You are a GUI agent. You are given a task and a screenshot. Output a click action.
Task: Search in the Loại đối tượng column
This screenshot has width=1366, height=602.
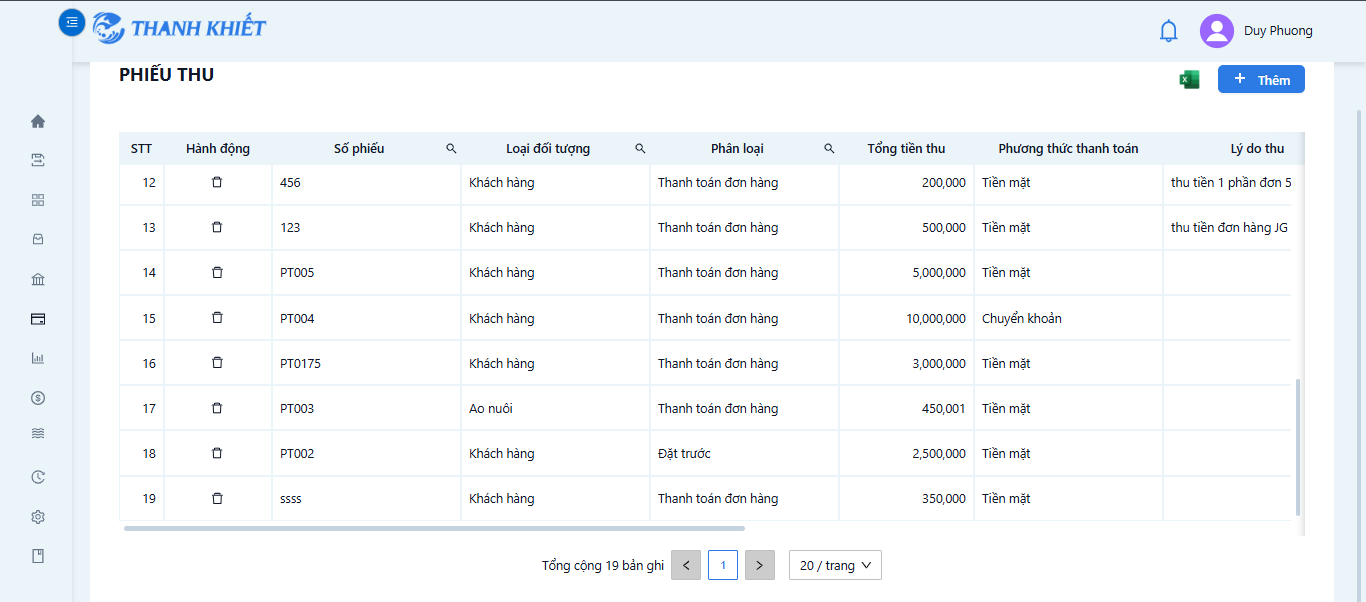(640, 148)
